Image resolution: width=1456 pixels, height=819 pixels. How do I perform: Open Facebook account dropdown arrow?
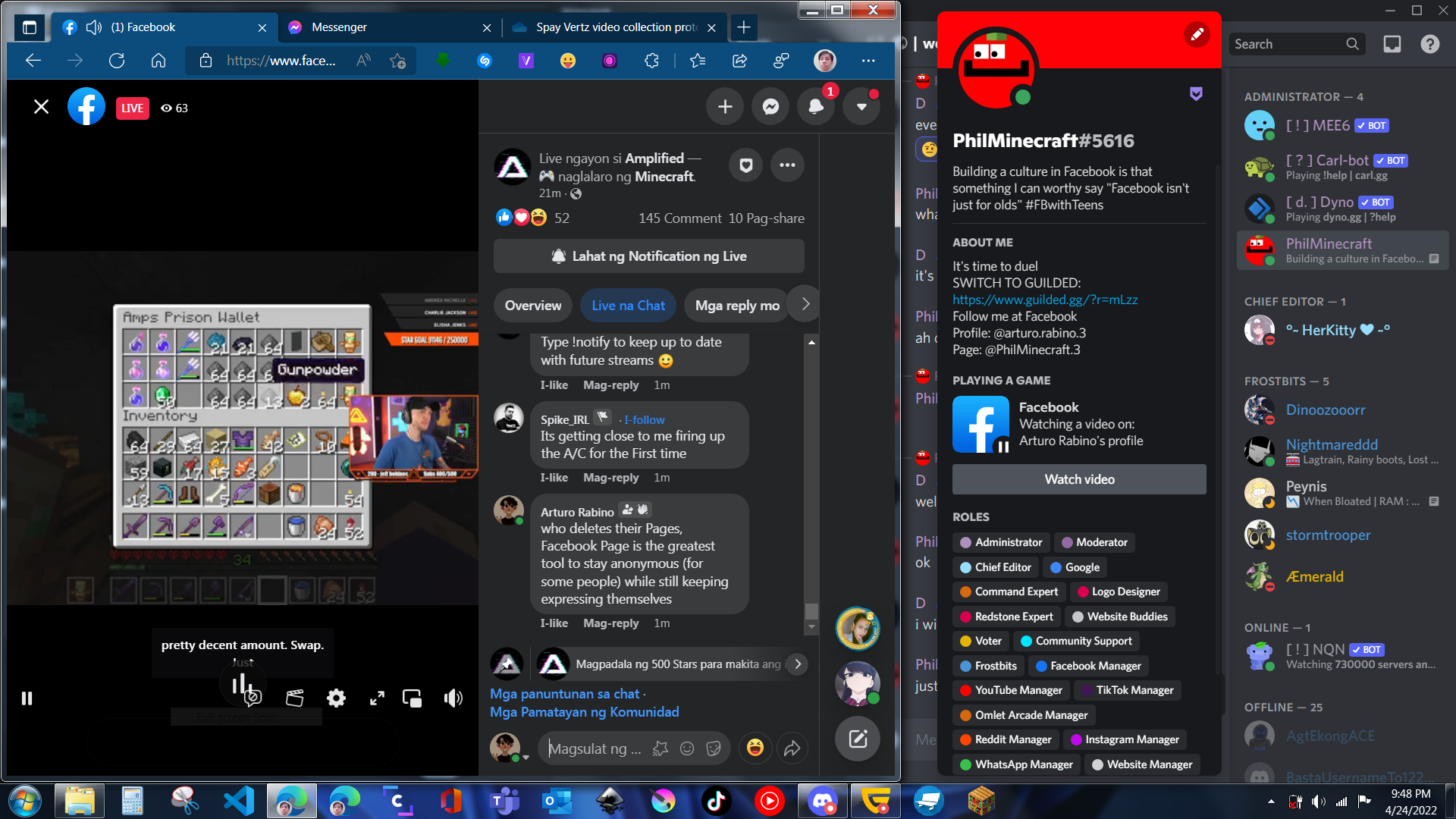861,107
